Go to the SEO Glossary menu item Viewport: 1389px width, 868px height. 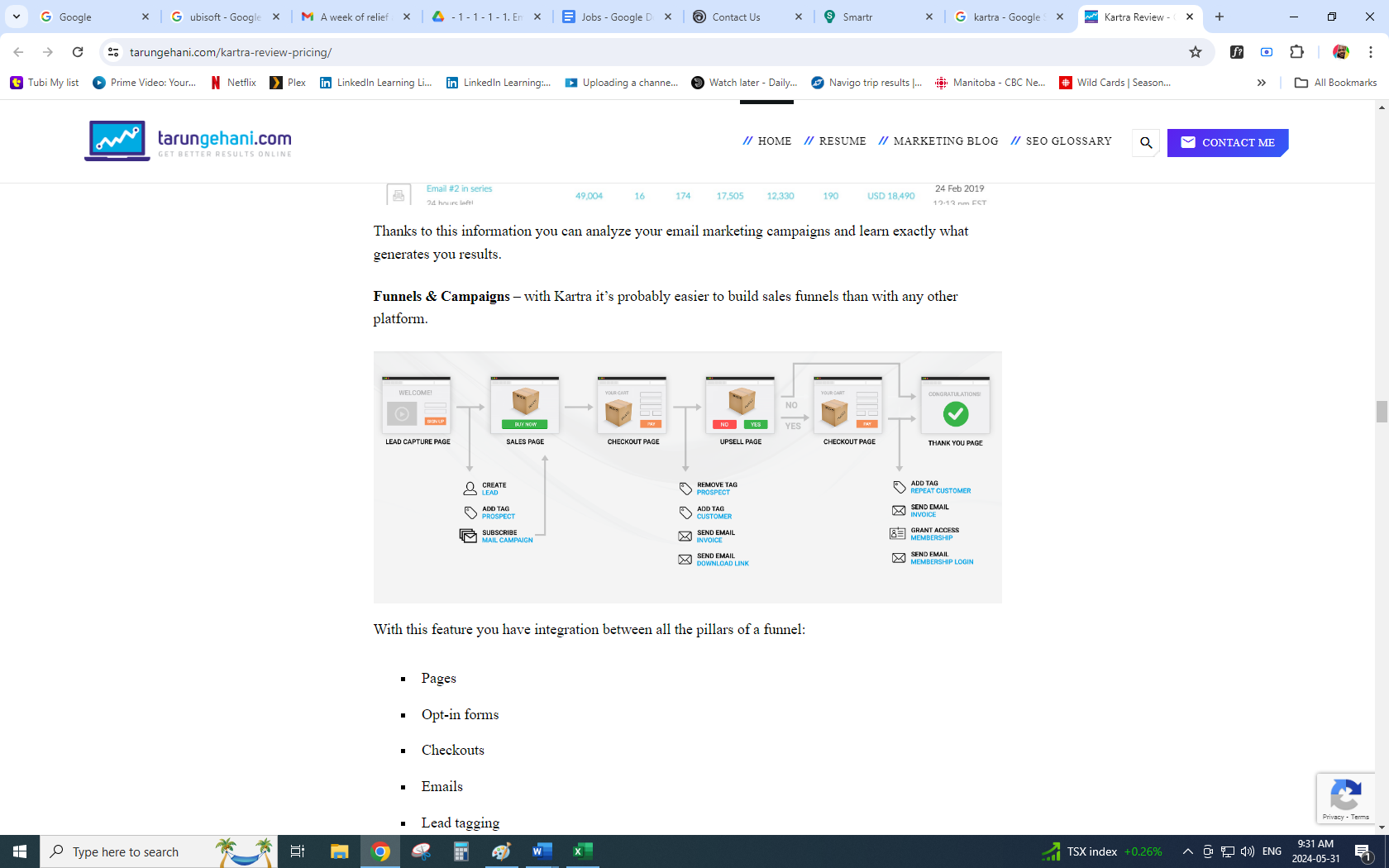(x=1062, y=141)
